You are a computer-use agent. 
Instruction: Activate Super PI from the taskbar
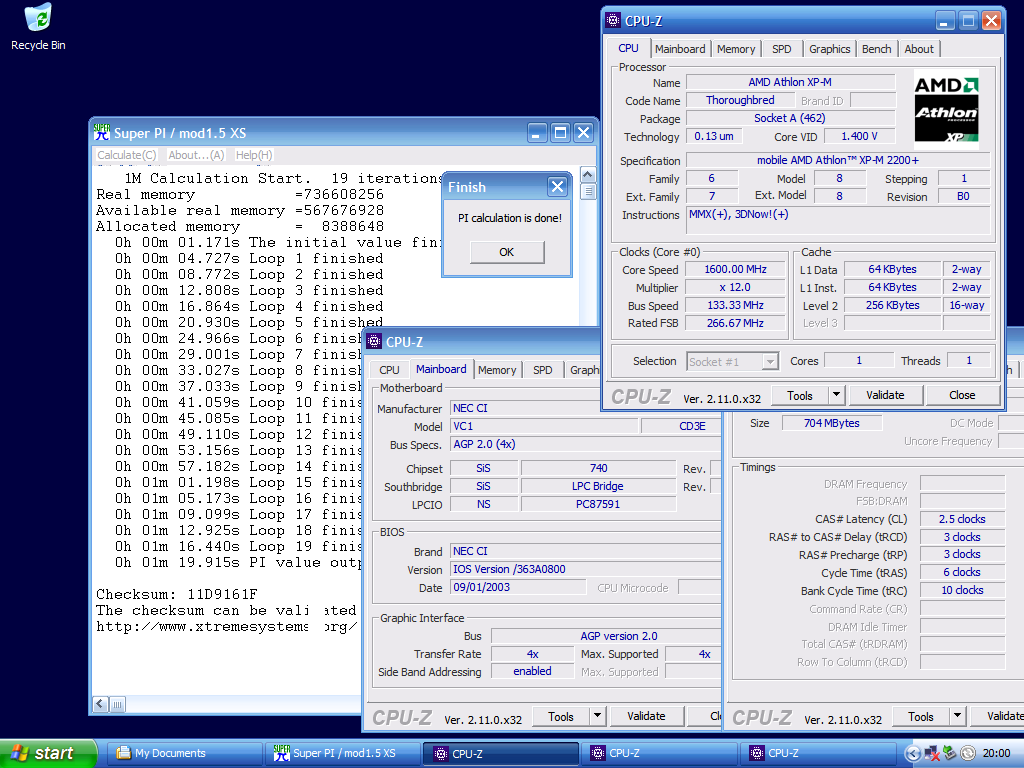point(342,753)
